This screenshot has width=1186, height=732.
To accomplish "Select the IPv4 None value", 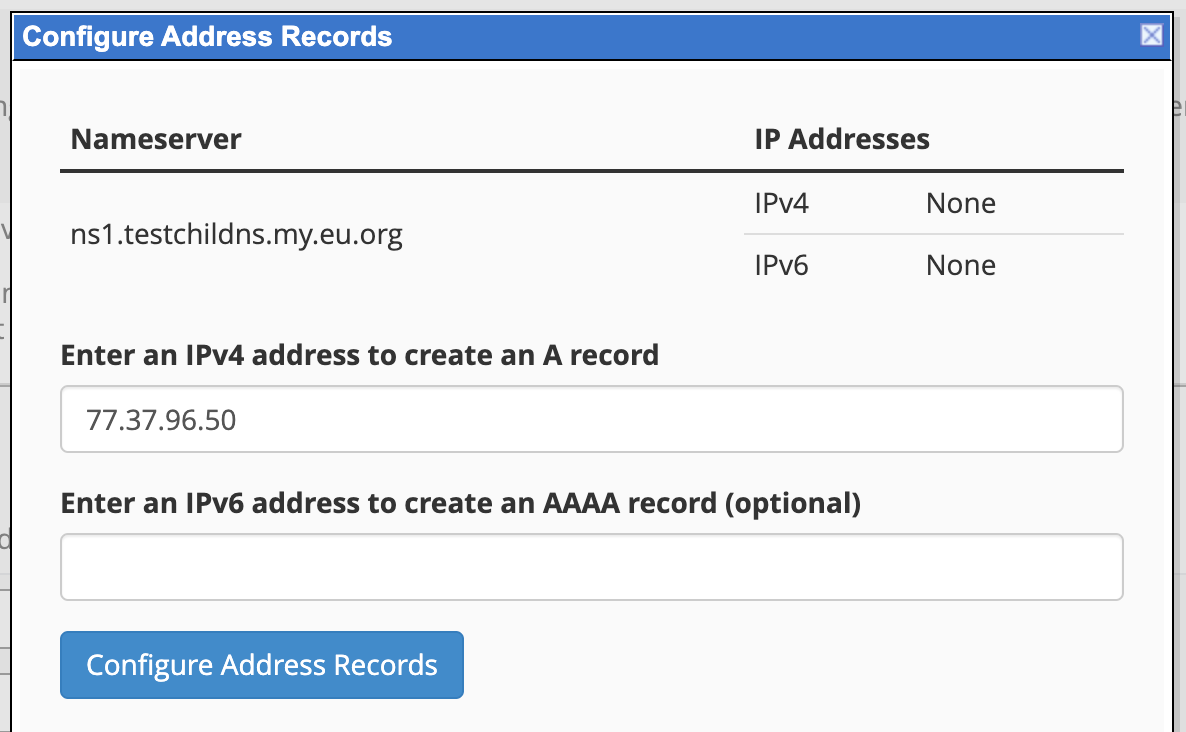I will (960, 204).
